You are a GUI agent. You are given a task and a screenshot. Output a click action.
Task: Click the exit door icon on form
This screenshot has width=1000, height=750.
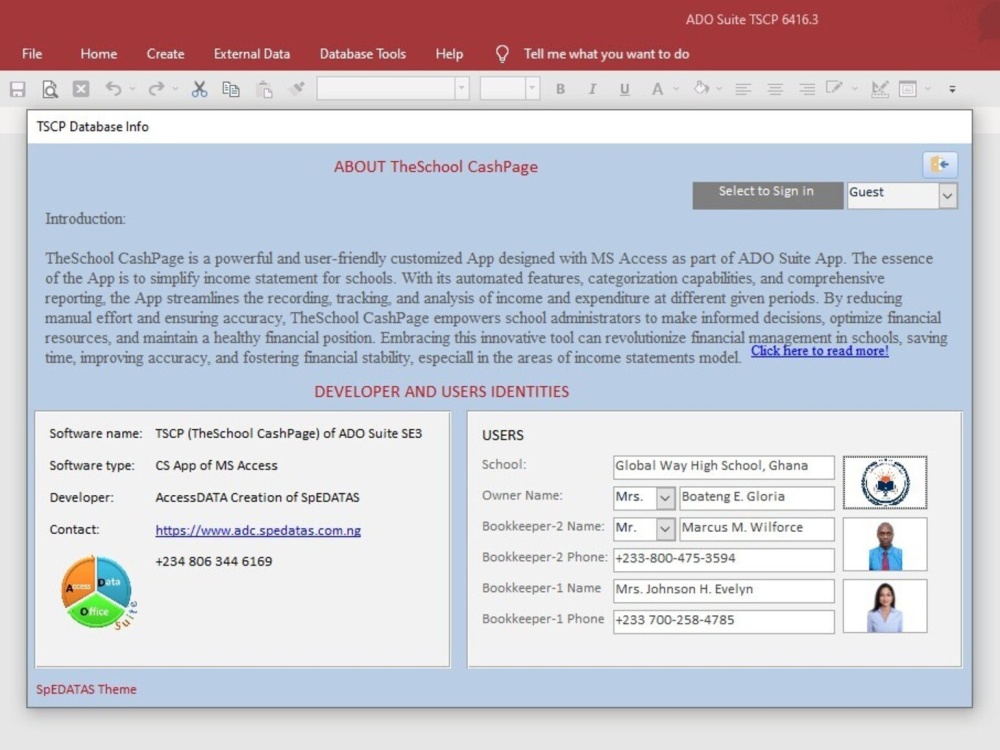tap(939, 165)
